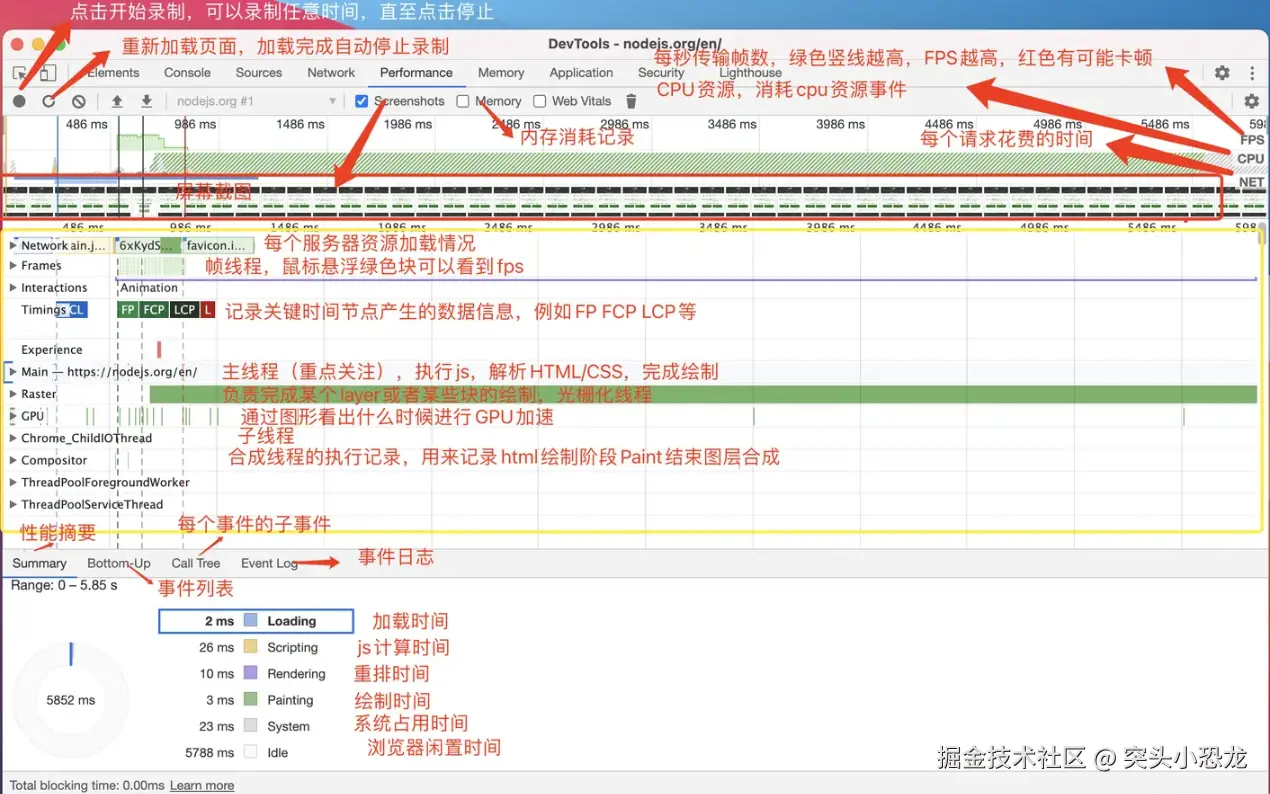
Task: Click the gray System color swatch
Action: click(x=251, y=726)
